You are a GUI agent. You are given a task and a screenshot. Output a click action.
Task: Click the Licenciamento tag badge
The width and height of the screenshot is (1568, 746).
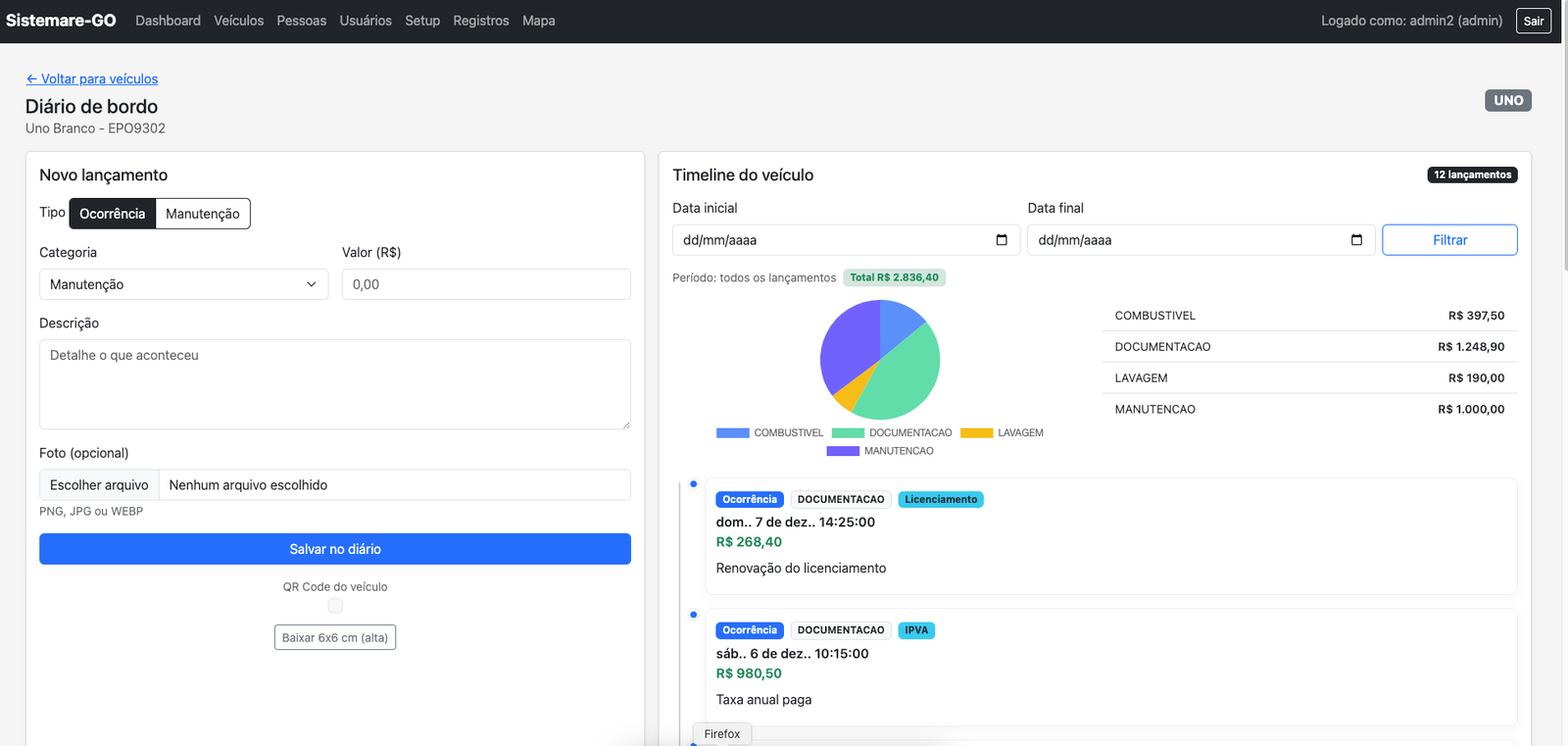click(941, 500)
